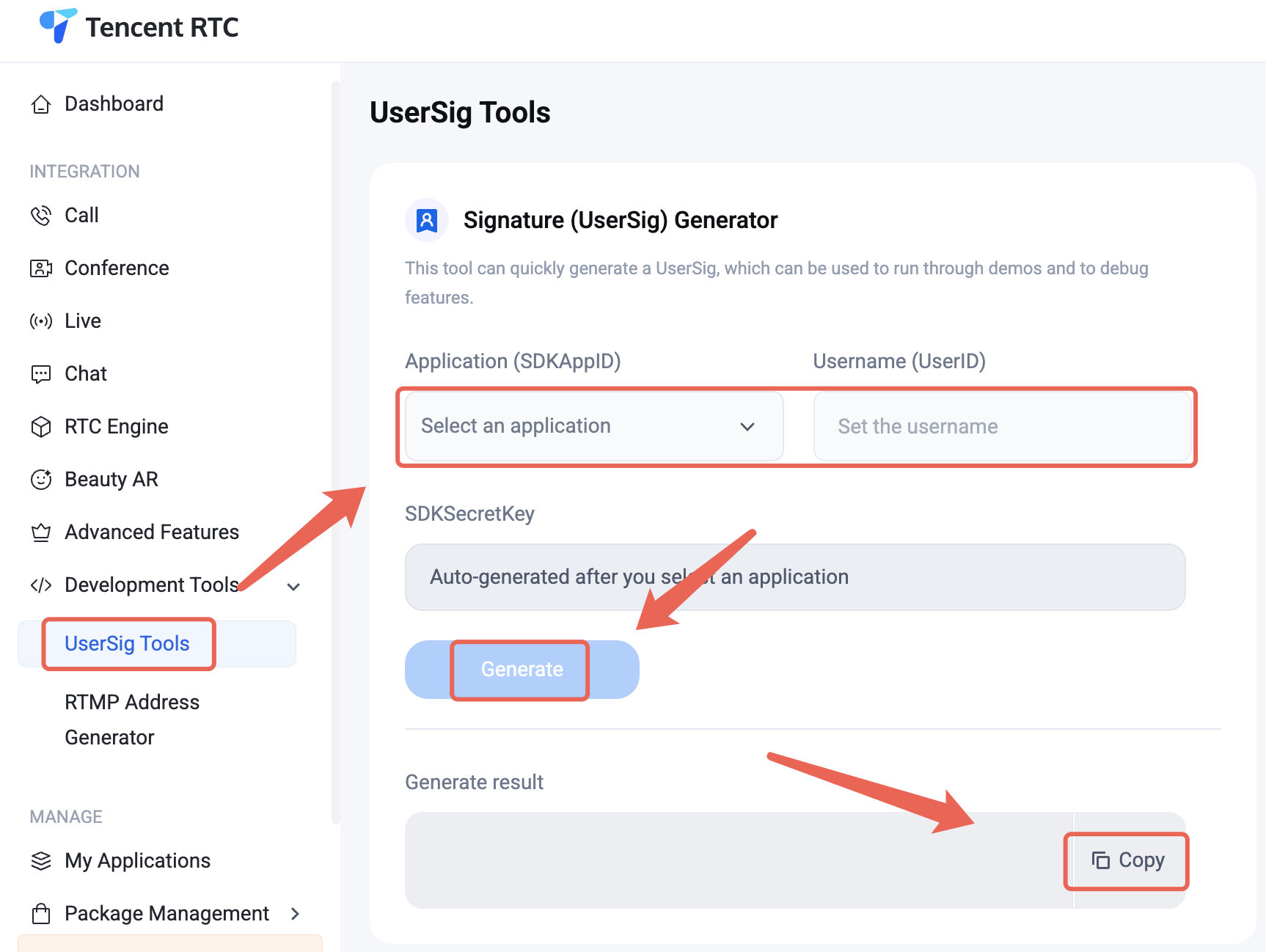The height and width of the screenshot is (952, 1266).
Task: Click the Package Management bag icon
Action: (41, 914)
